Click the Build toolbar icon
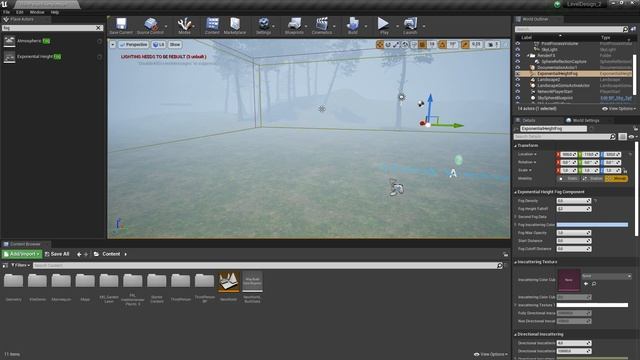This screenshot has height=360, width=640. pos(353,26)
